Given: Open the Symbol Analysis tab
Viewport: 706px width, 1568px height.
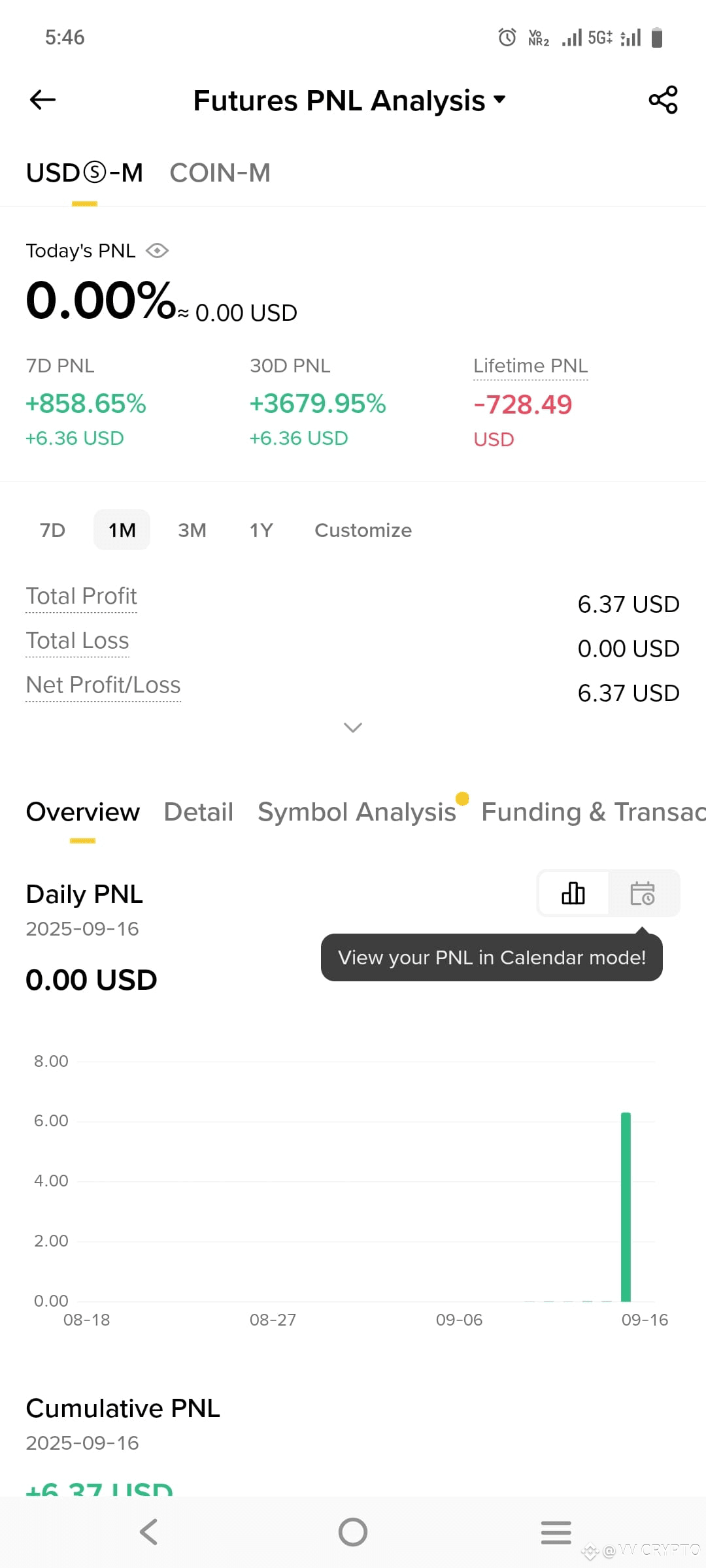Looking at the screenshot, I should click(357, 812).
